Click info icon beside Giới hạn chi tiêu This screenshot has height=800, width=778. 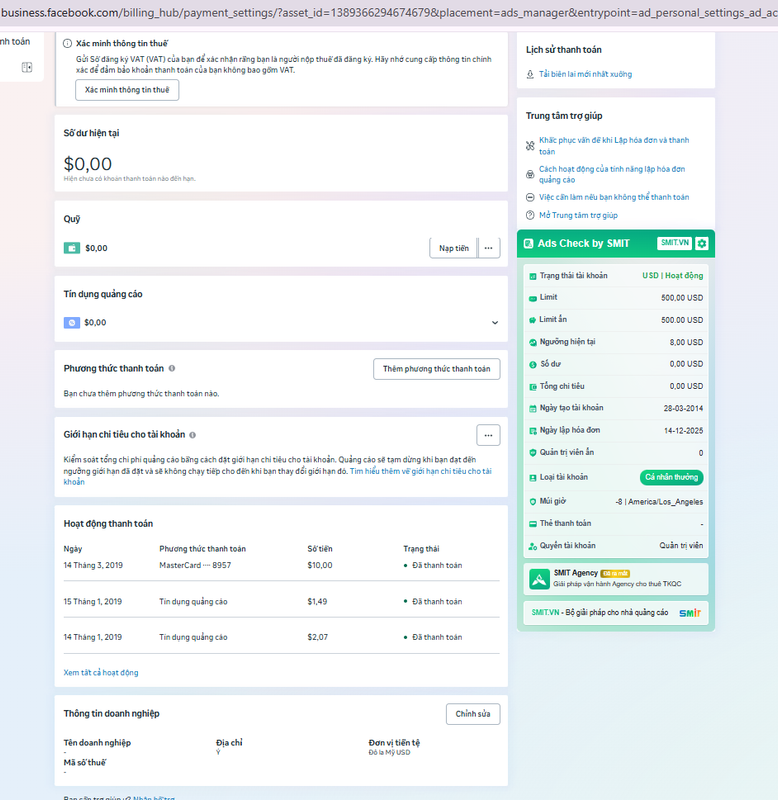(x=192, y=435)
